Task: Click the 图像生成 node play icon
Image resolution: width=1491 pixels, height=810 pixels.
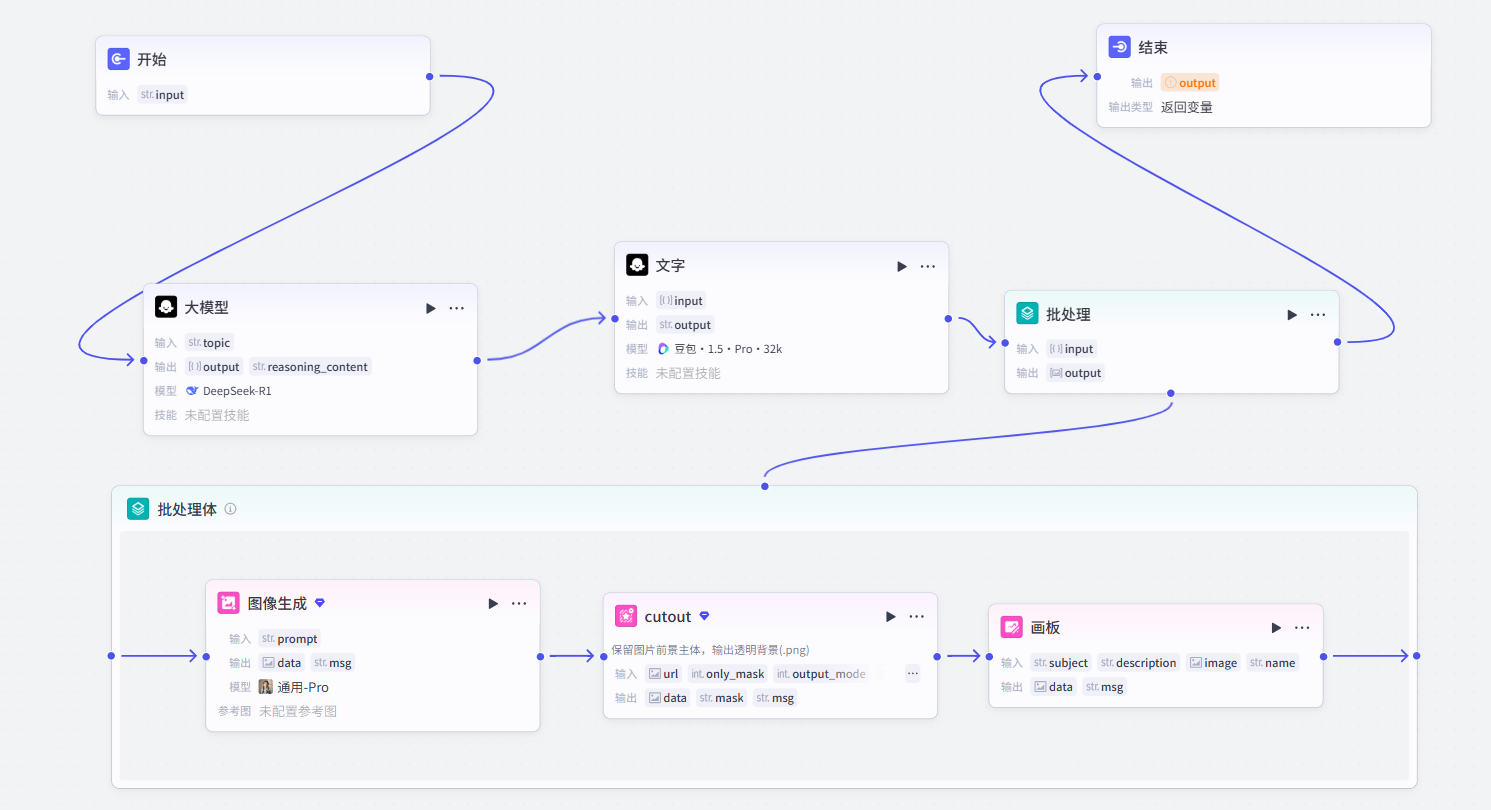Action: [x=493, y=603]
